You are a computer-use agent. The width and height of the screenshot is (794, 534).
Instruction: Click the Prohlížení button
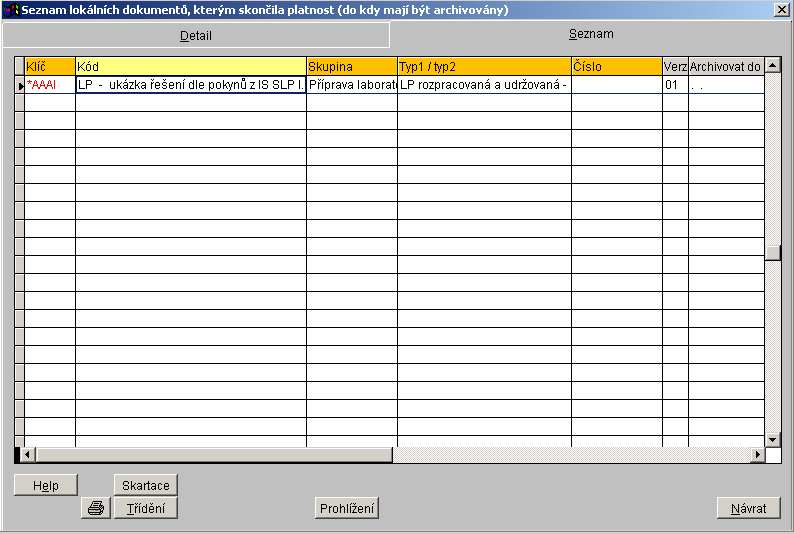pos(347,508)
